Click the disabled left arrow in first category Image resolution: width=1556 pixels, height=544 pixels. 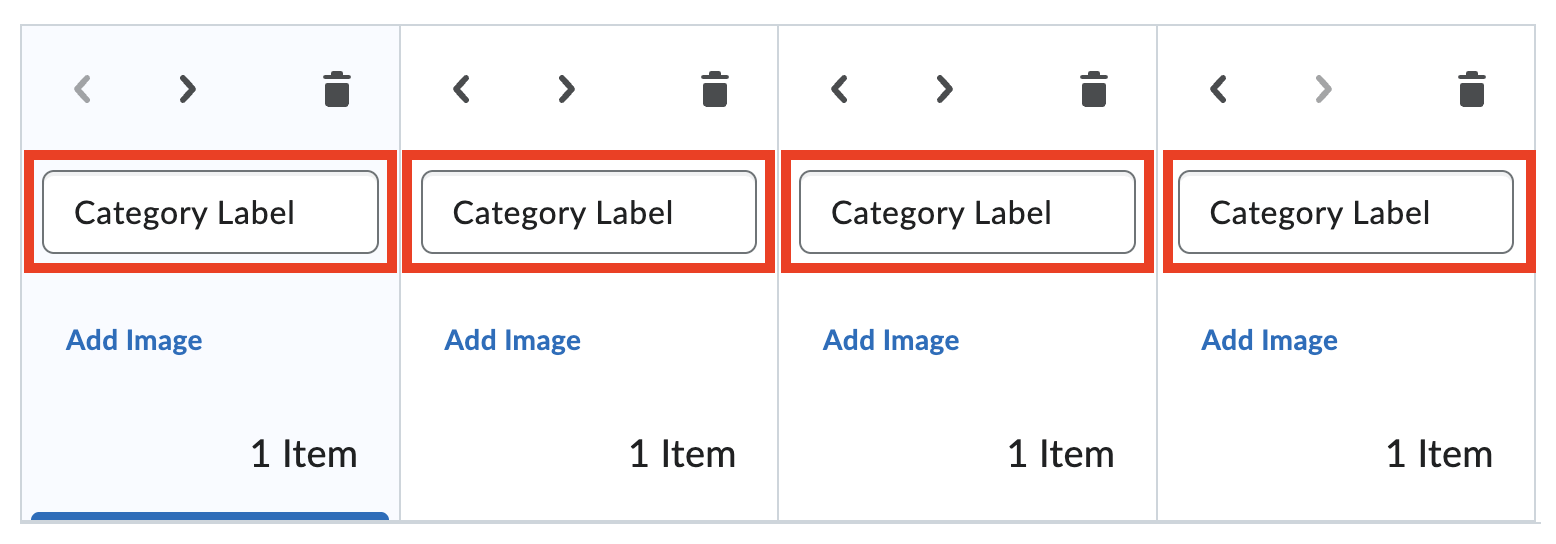(x=83, y=89)
